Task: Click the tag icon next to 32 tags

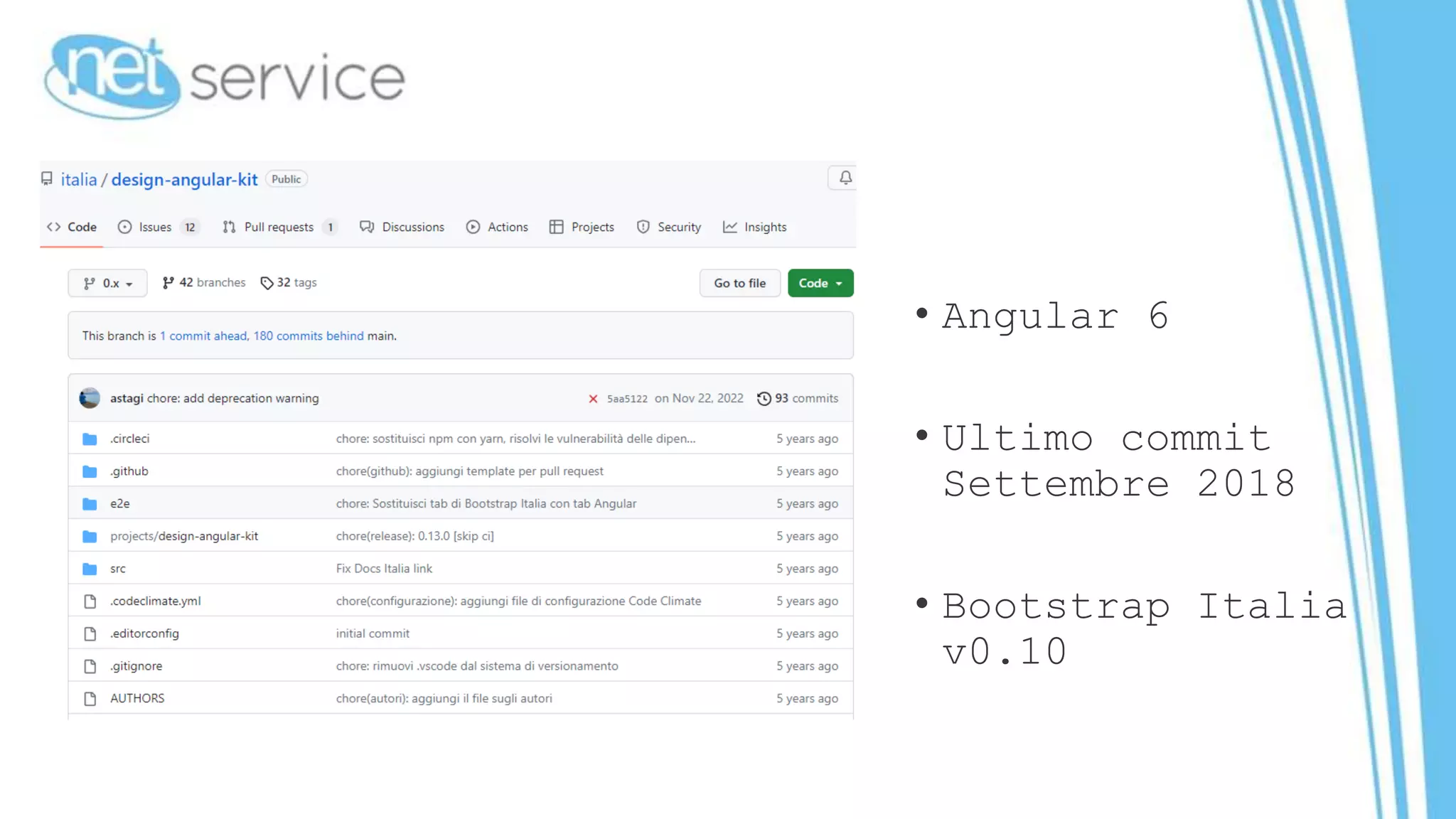Action: click(x=267, y=283)
